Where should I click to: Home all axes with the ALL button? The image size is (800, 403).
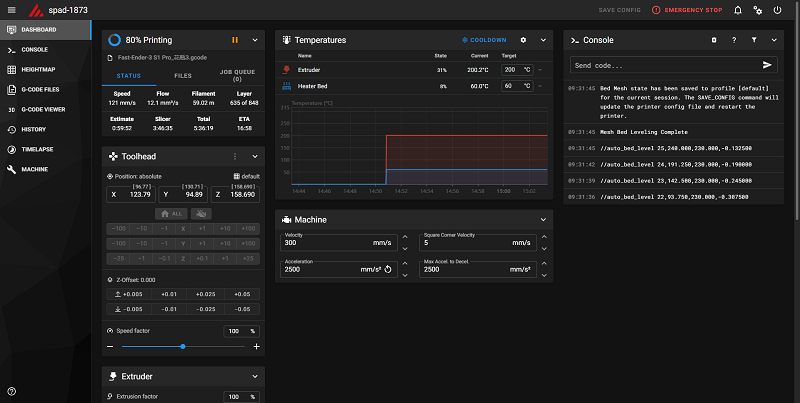(171, 214)
